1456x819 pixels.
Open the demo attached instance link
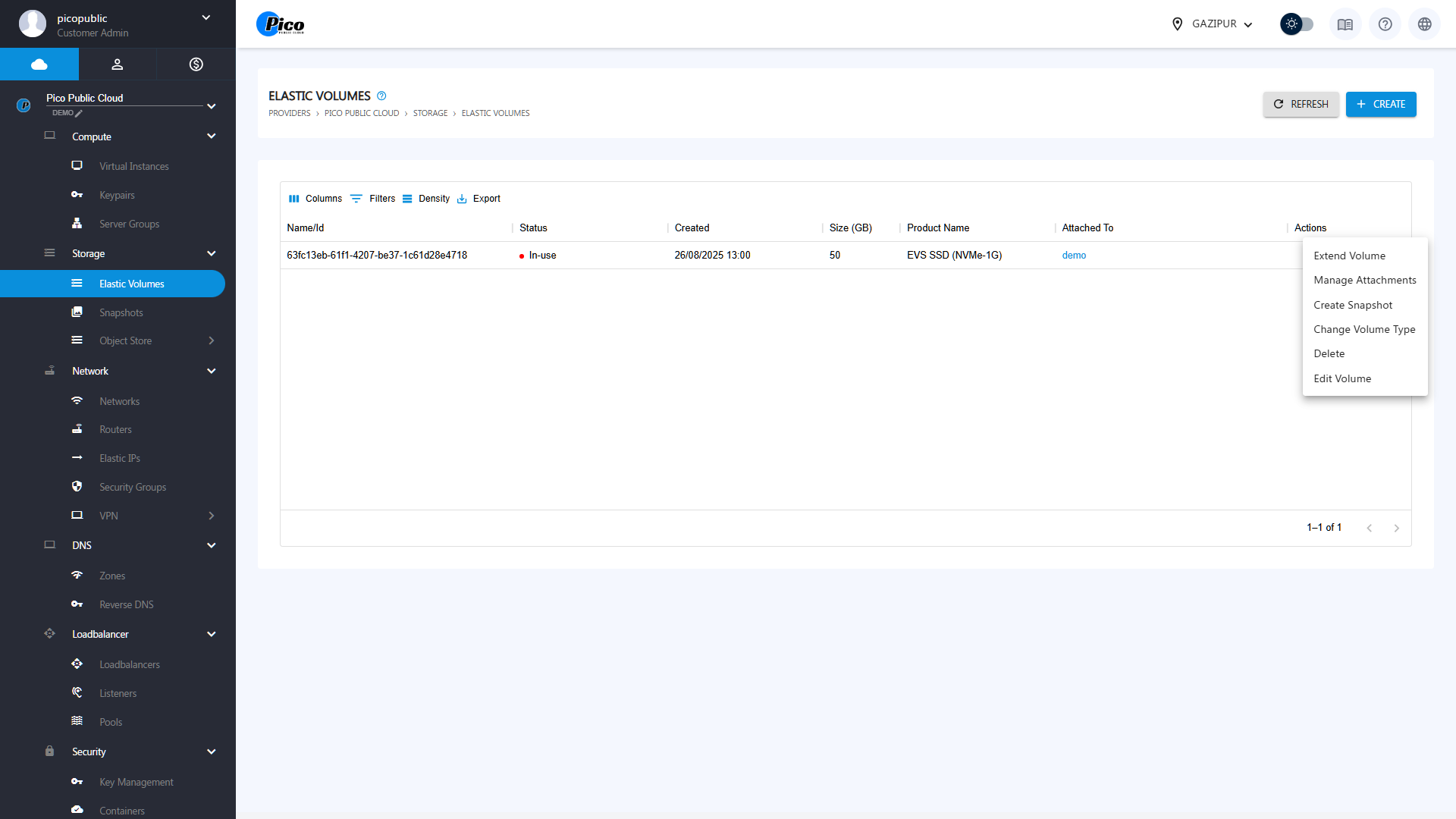[x=1074, y=256]
